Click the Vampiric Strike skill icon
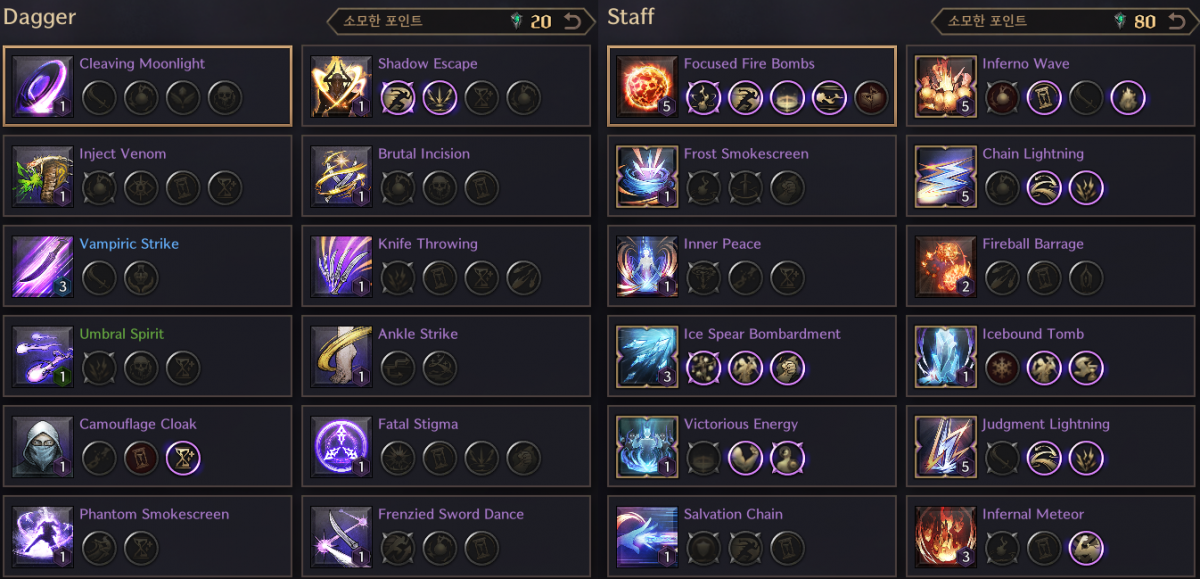Screen dimensions: 1200x579 [42, 267]
